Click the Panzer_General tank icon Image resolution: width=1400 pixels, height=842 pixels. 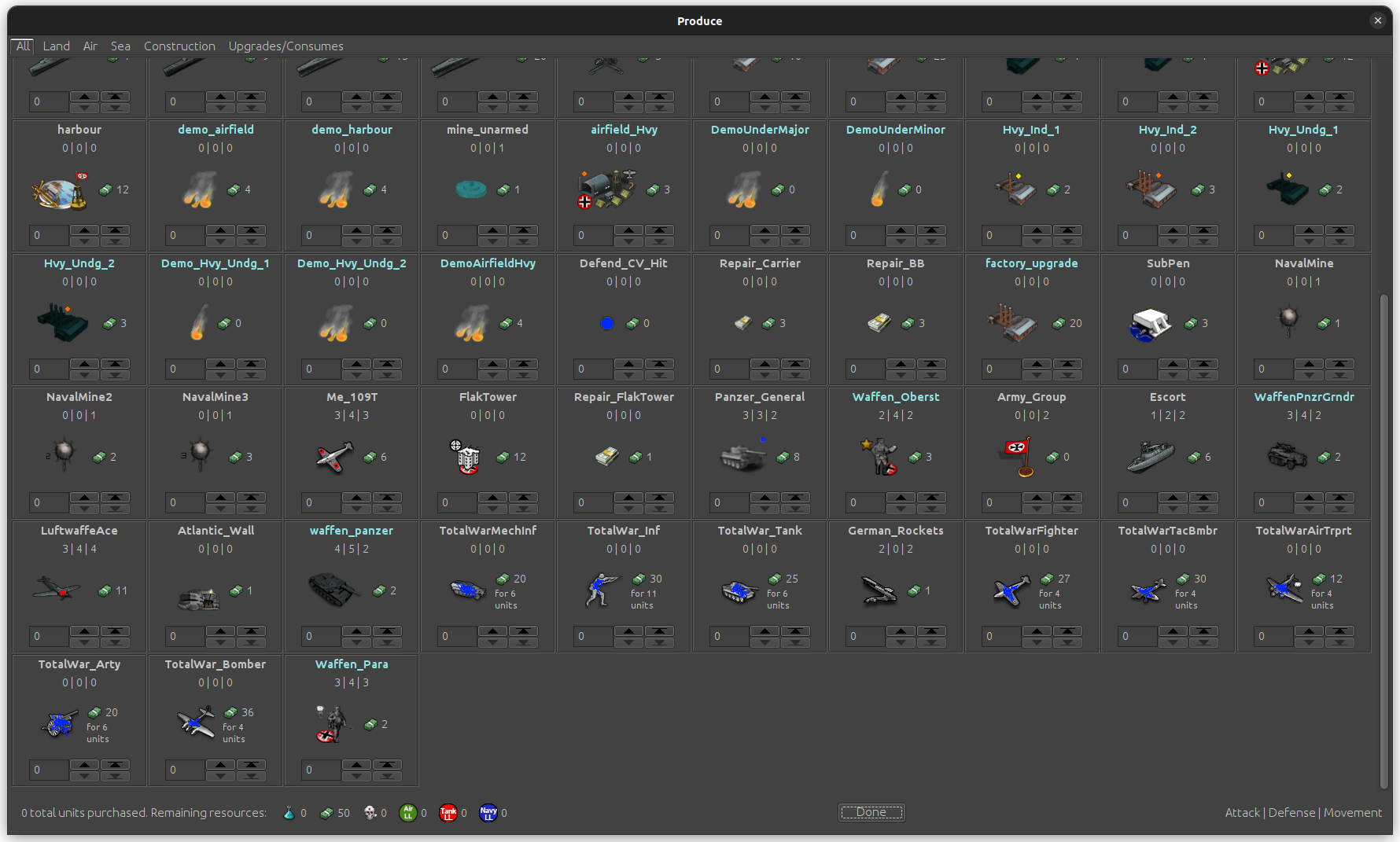743,458
